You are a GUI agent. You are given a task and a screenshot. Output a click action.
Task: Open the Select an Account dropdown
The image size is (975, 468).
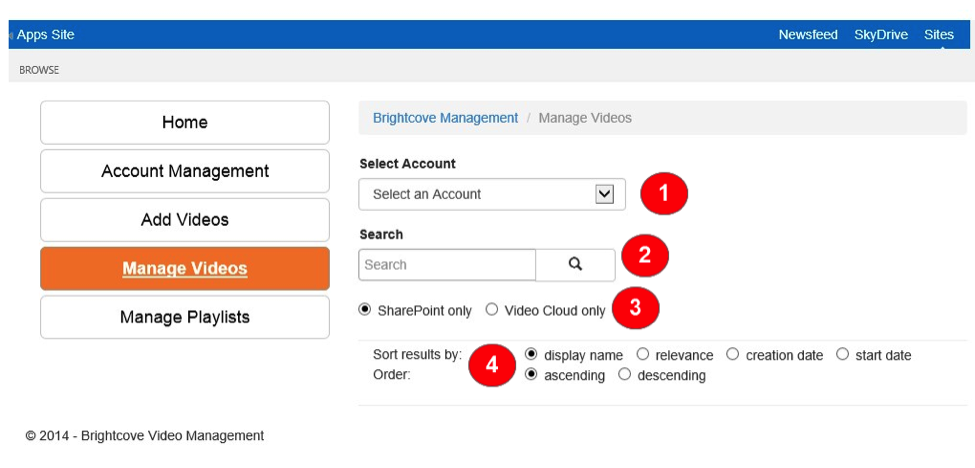[492, 194]
